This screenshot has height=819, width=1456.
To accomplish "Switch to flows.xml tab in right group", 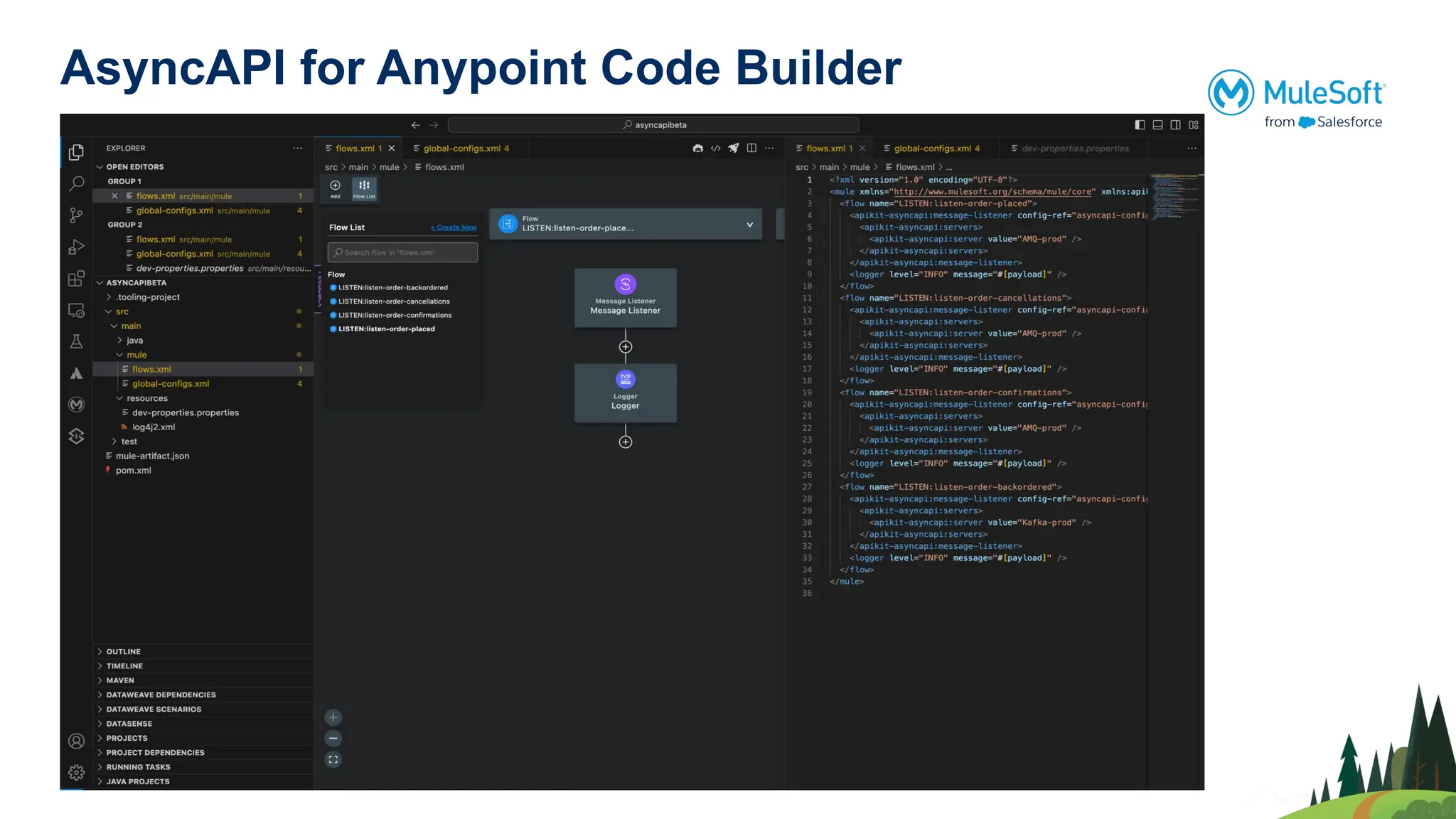I will click(829, 149).
